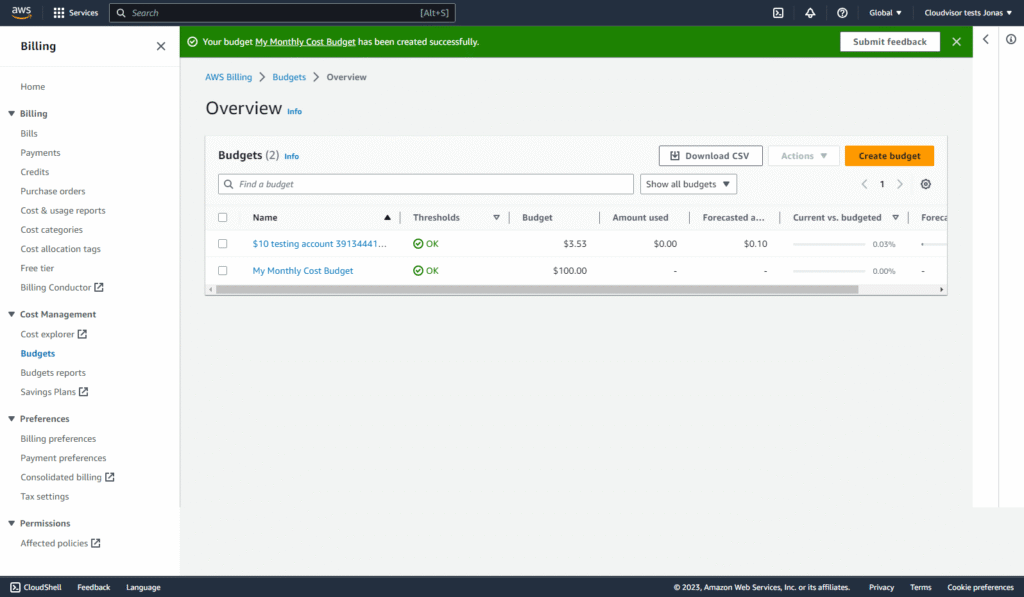Go to the previous page of budgets
This screenshot has width=1024, height=597.
864,184
